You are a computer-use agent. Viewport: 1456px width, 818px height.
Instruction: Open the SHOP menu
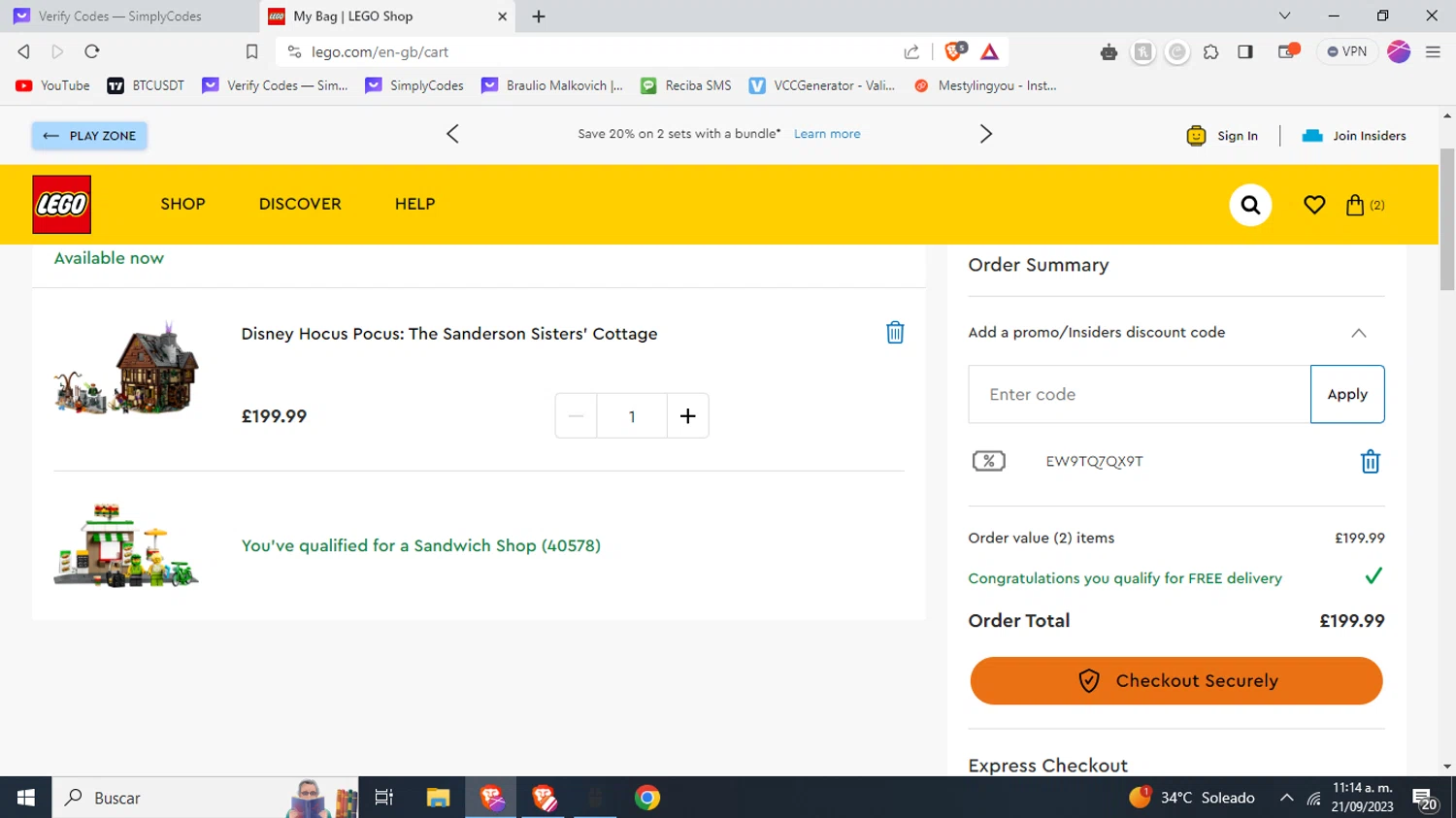182,204
